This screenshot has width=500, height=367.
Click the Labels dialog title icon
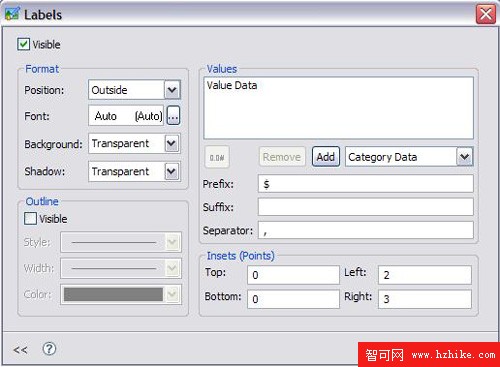click(x=12, y=14)
